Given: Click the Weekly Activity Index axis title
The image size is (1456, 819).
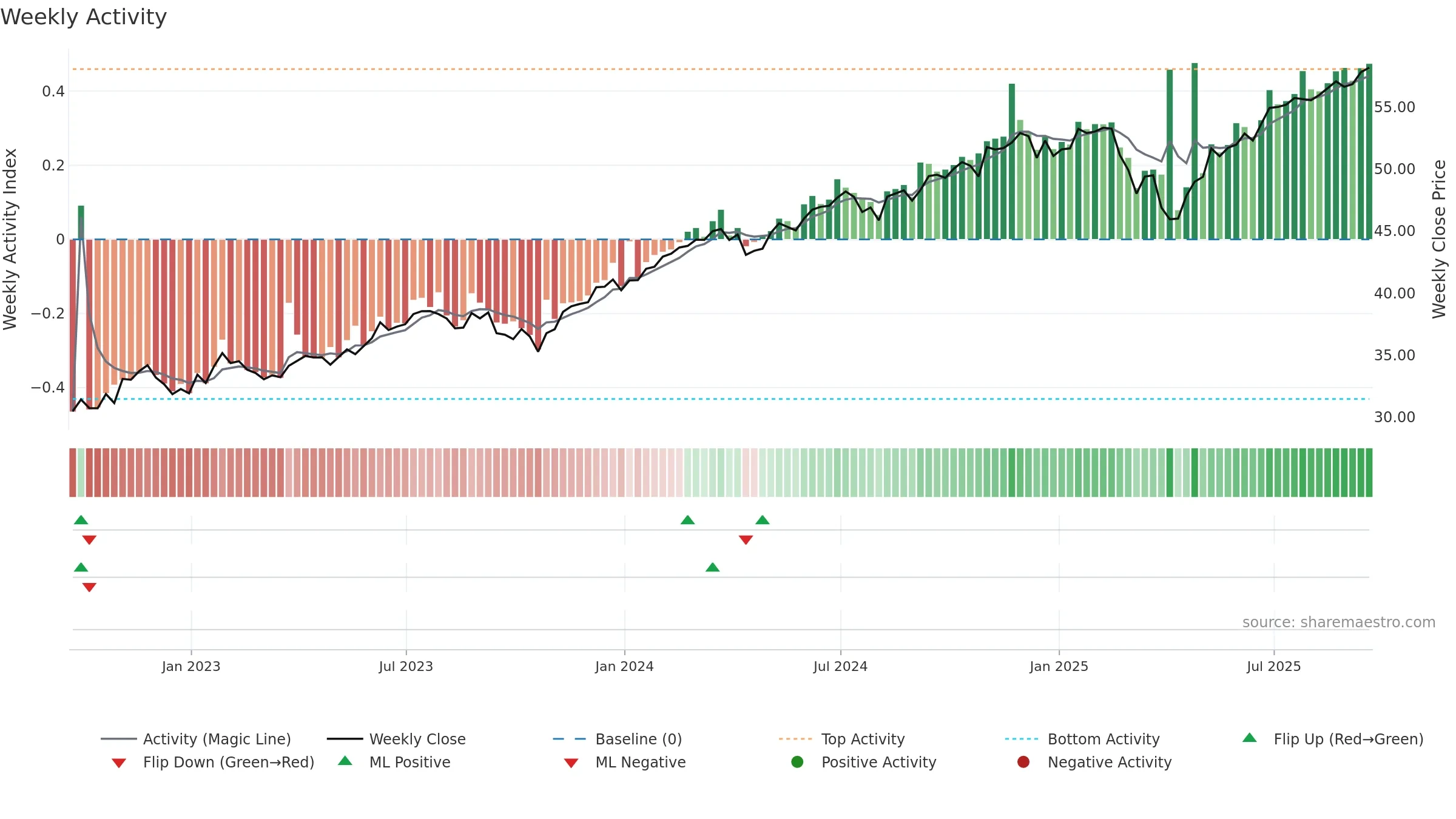Looking at the screenshot, I should 10,239.
